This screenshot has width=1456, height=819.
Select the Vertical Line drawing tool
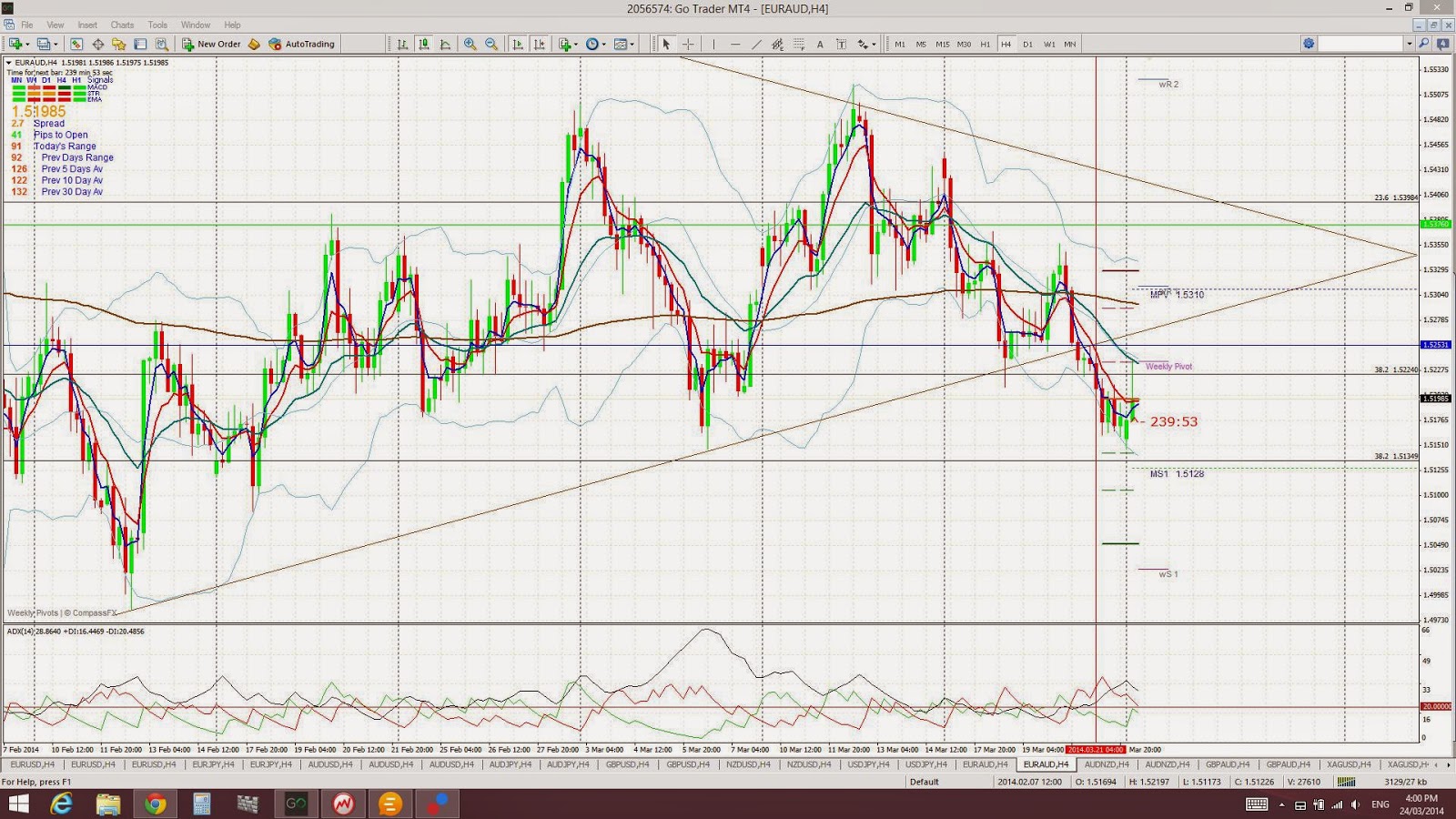[713, 44]
